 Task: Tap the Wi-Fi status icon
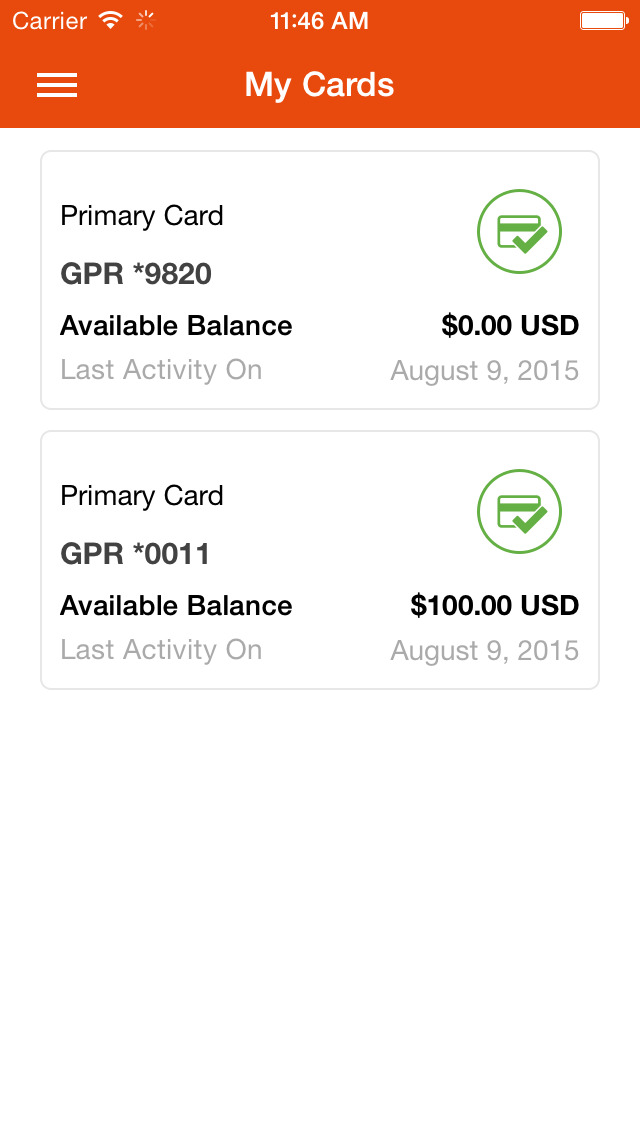click(111, 20)
